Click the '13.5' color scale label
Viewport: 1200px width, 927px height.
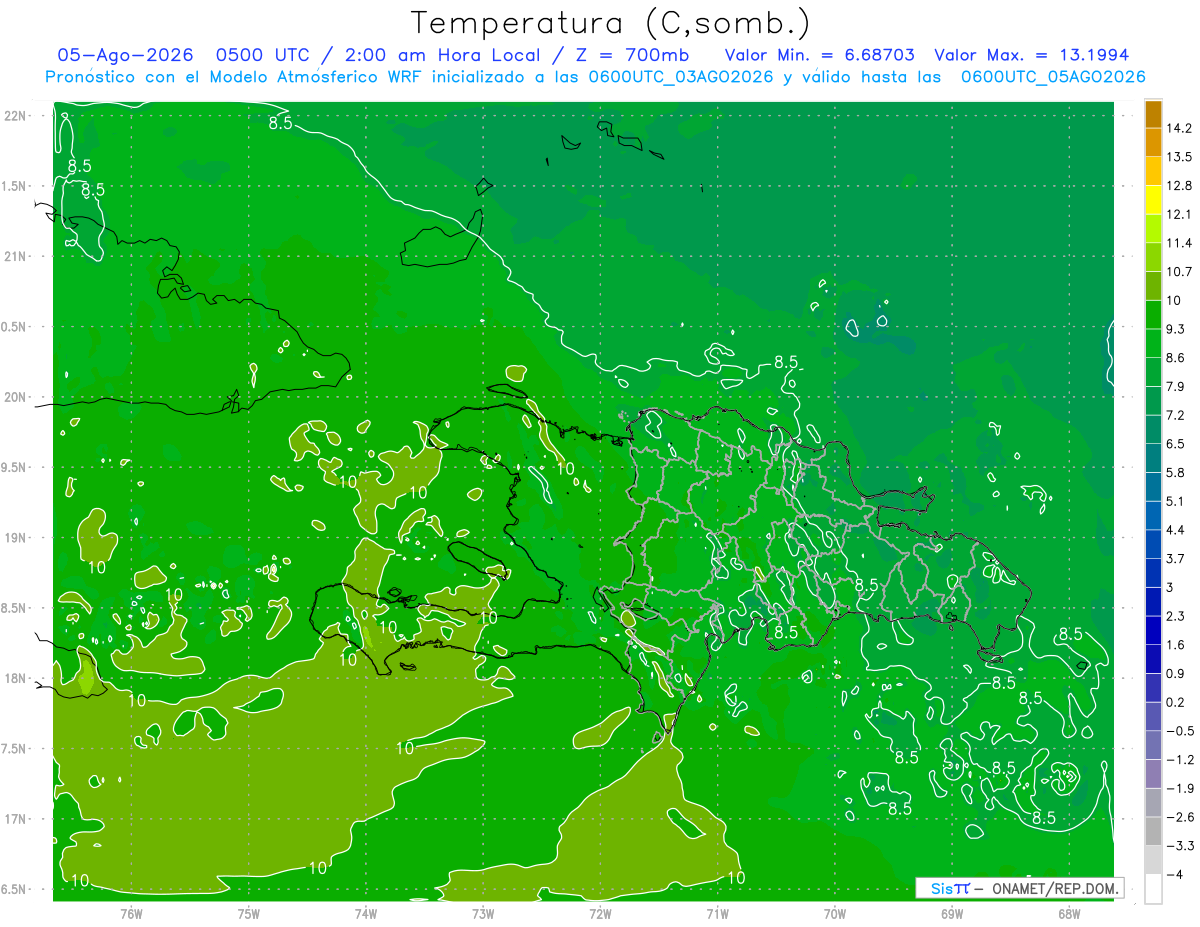coord(1180,157)
